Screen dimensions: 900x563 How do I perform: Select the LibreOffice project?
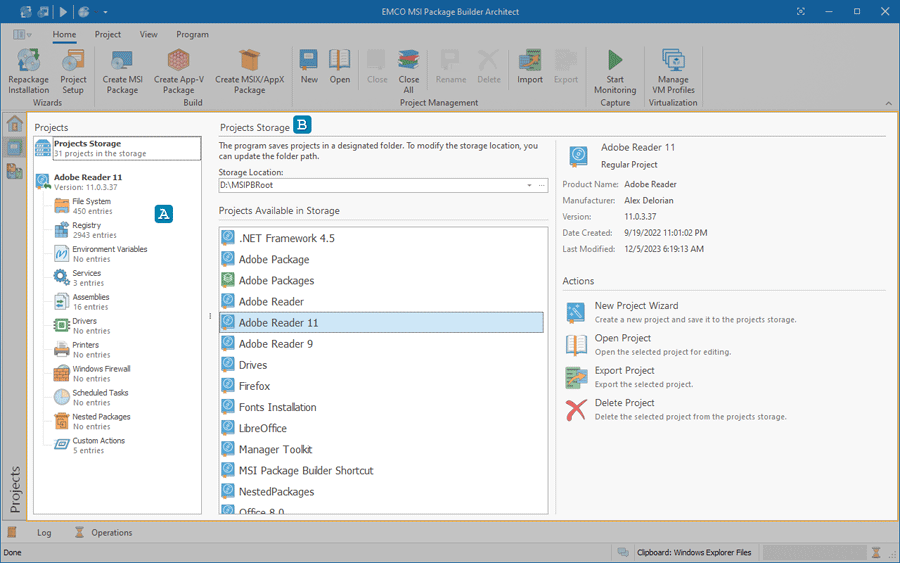pyautogui.click(x=381, y=428)
